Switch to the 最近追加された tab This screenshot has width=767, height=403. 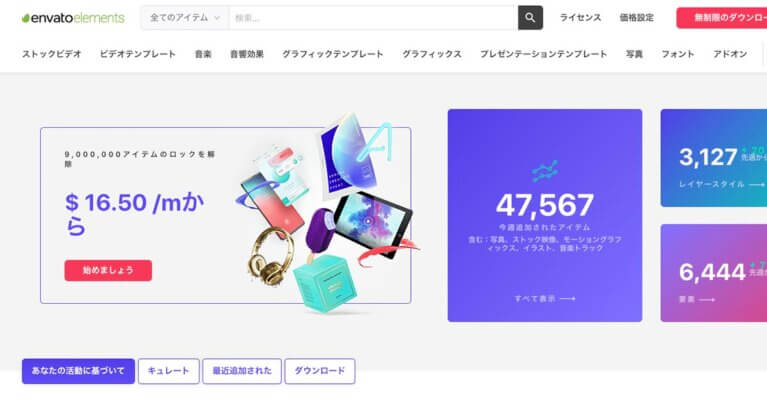click(242, 371)
